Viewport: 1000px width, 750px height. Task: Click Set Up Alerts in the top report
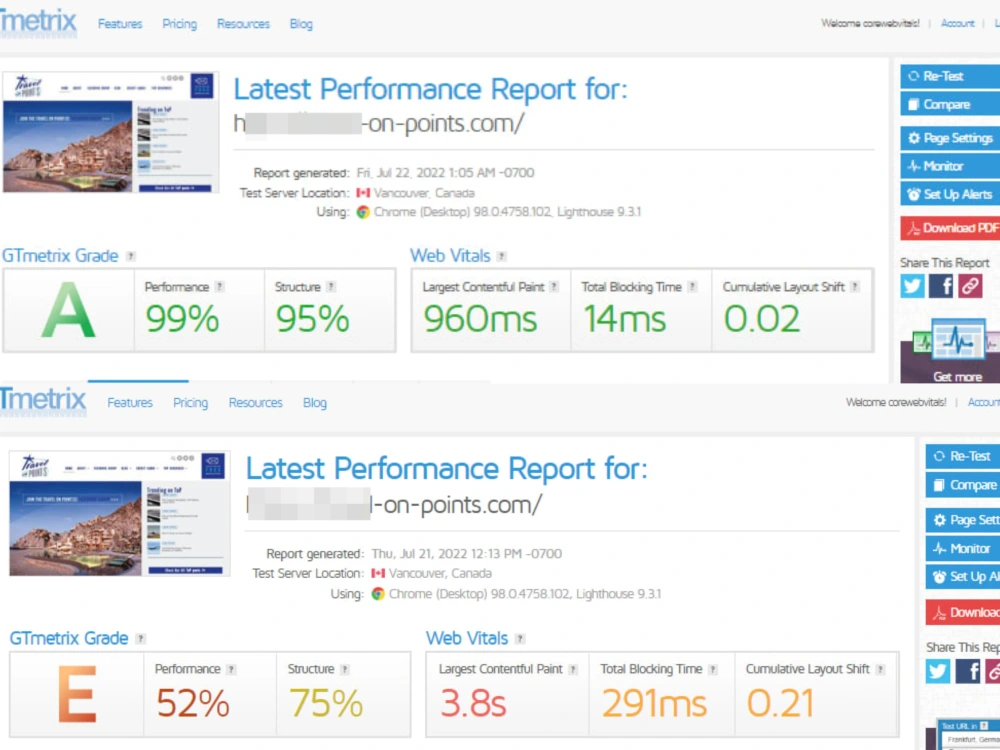click(950, 195)
